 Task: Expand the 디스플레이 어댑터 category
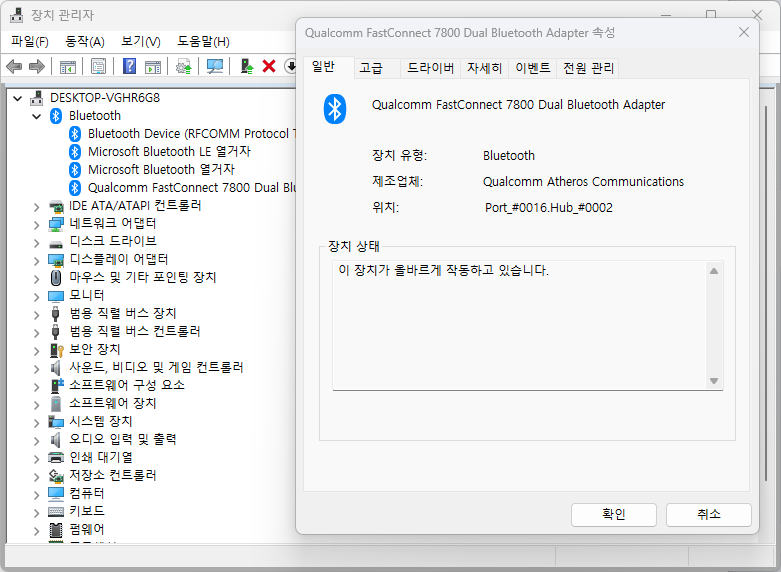point(36,261)
